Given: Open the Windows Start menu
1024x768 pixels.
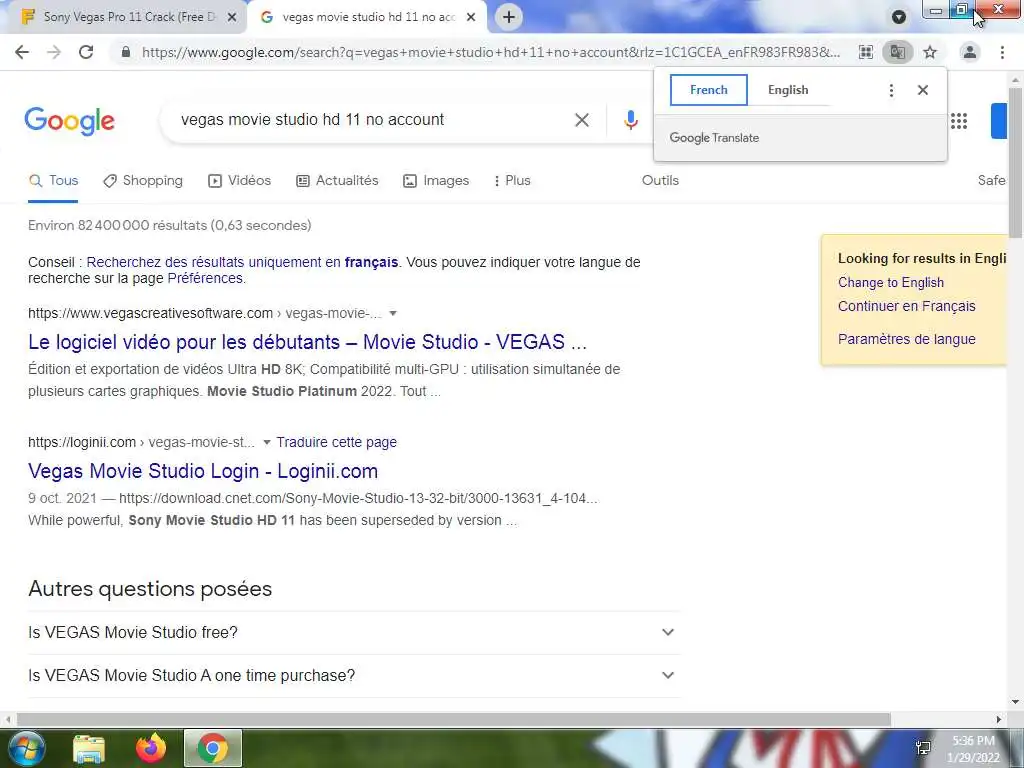Looking at the screenshot, I should coord(27,749).
